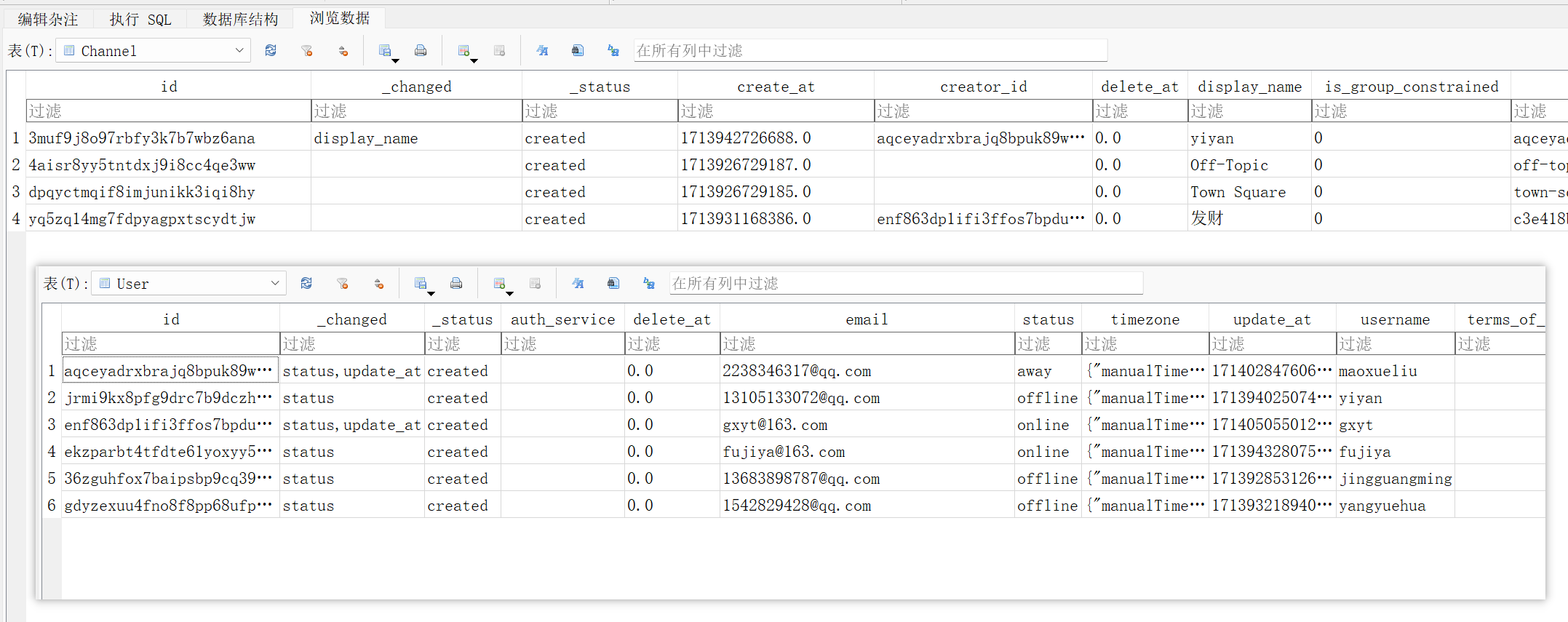This screenshot has width=1568, height=622.
Task: Clear sorting icon in User toolbar
Action: [x=379, y=283]
